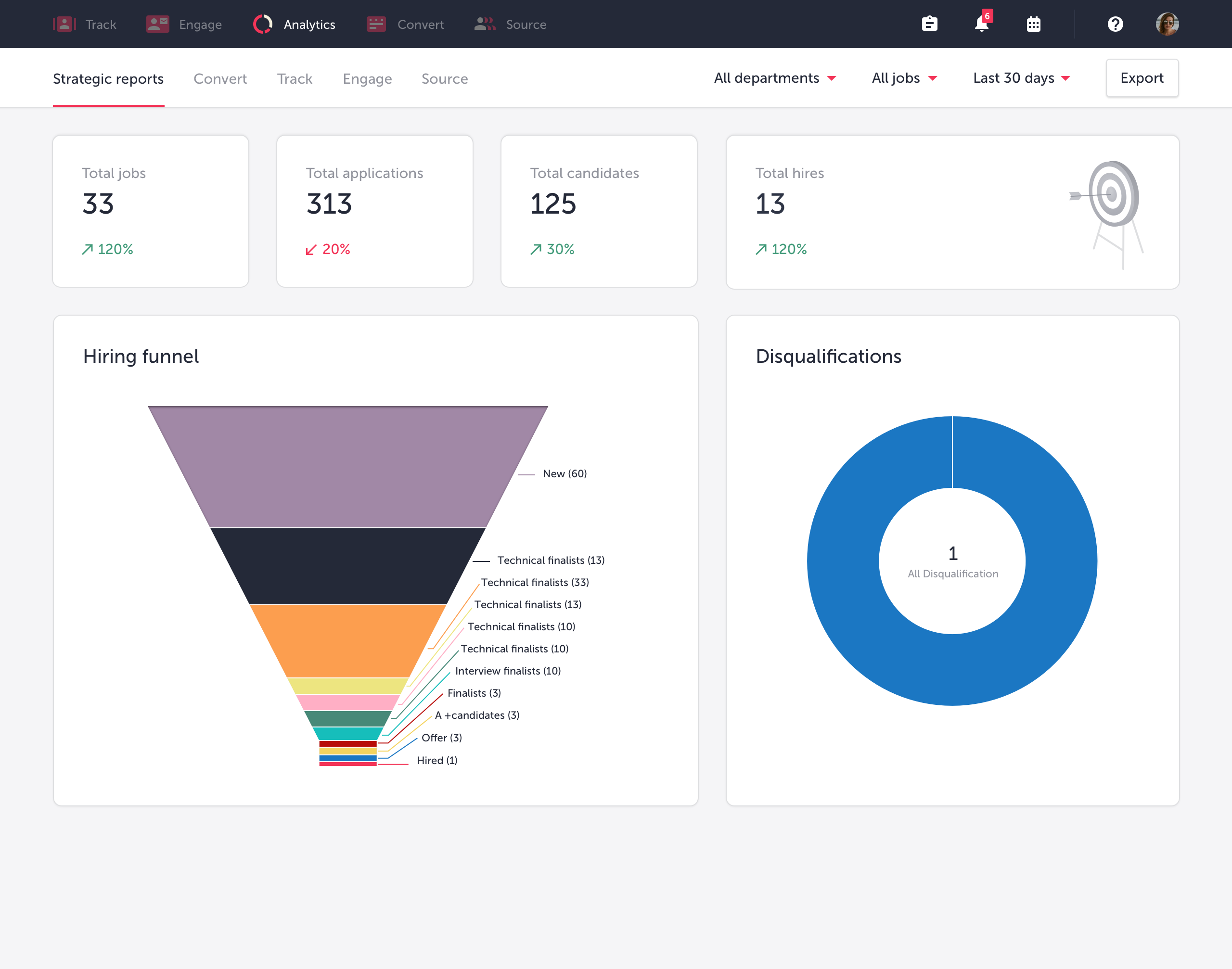Expand the All jobs dropdown
The height and width of the screenshot is (969, 1232).
tap(904, 78)
